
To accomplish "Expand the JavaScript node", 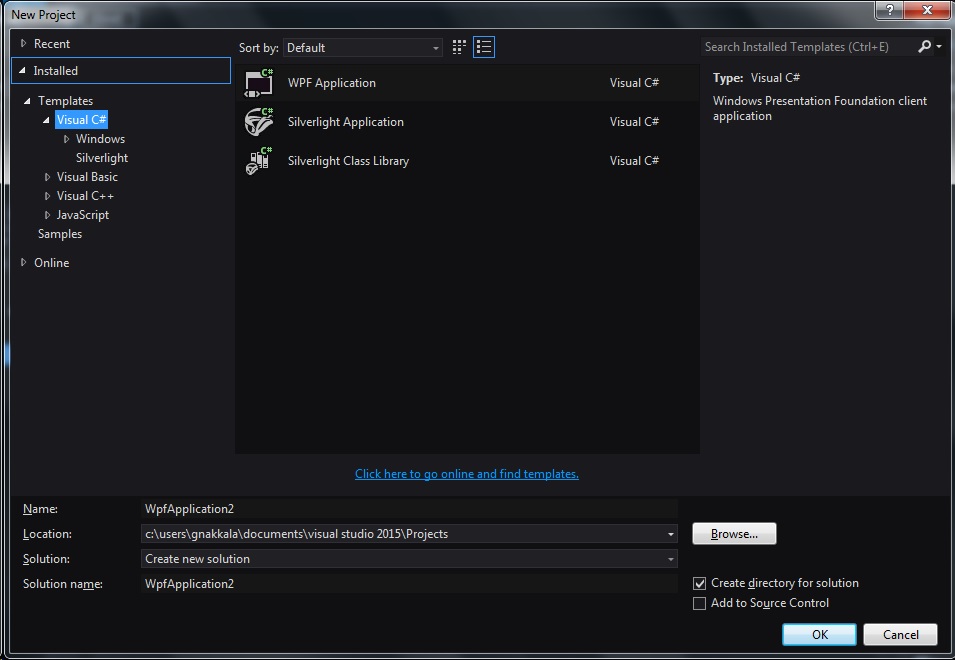I will click(46, 214).
